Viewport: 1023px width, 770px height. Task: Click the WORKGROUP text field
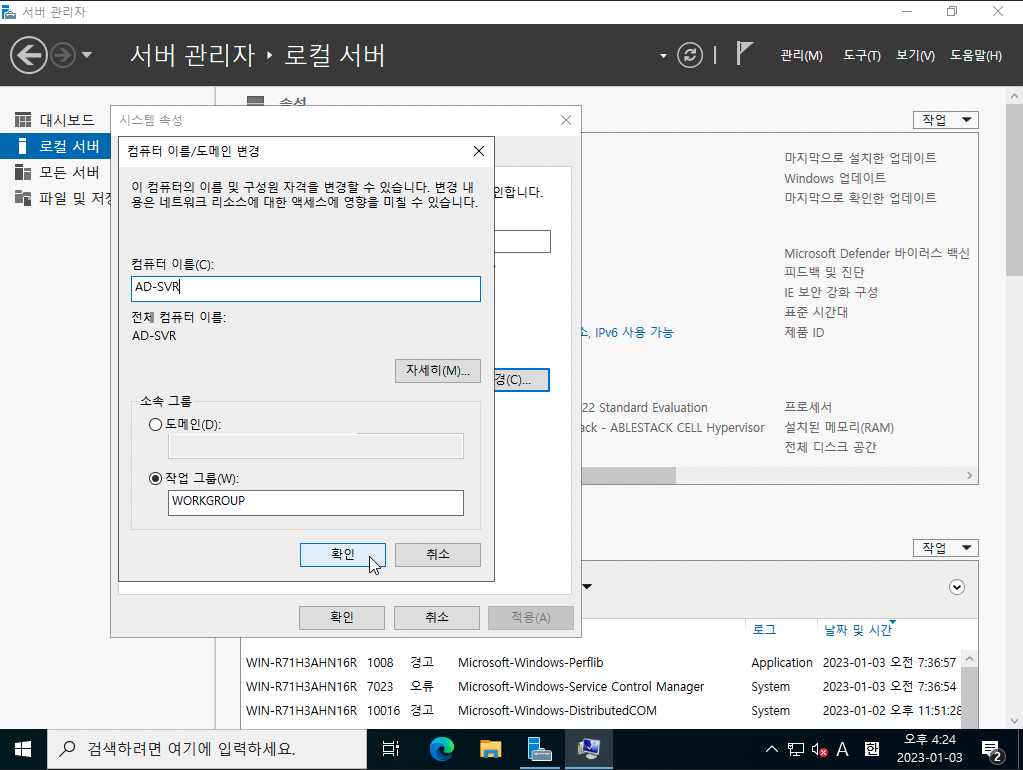316,502
